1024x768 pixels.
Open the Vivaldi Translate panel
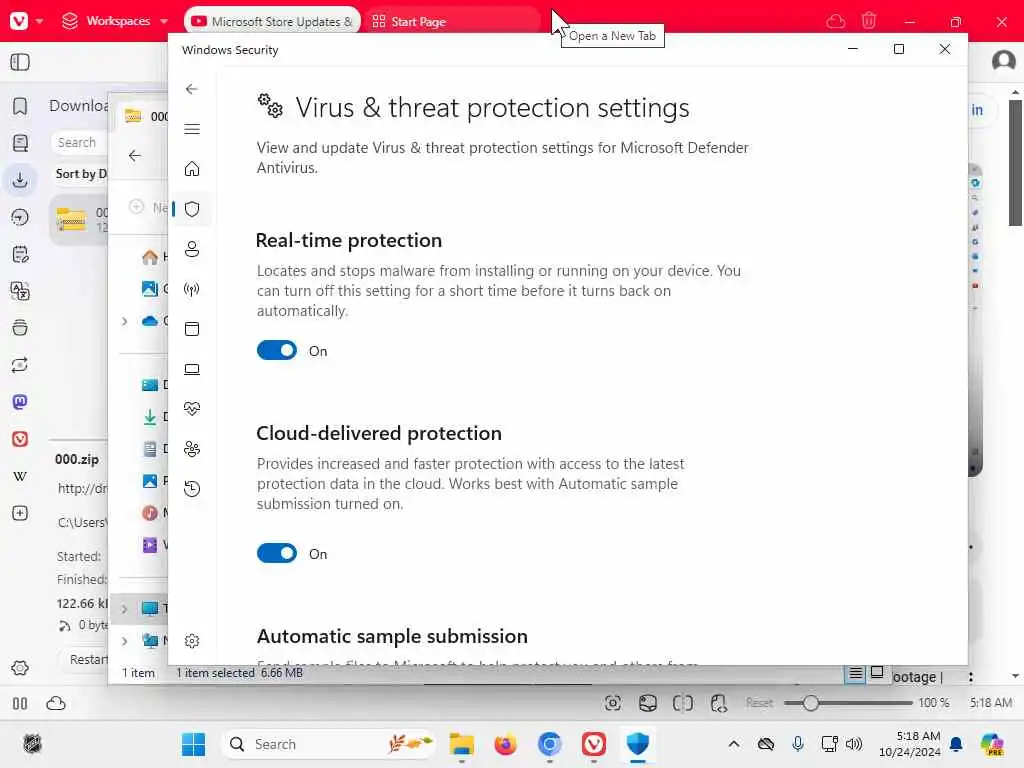pos(20,291)
